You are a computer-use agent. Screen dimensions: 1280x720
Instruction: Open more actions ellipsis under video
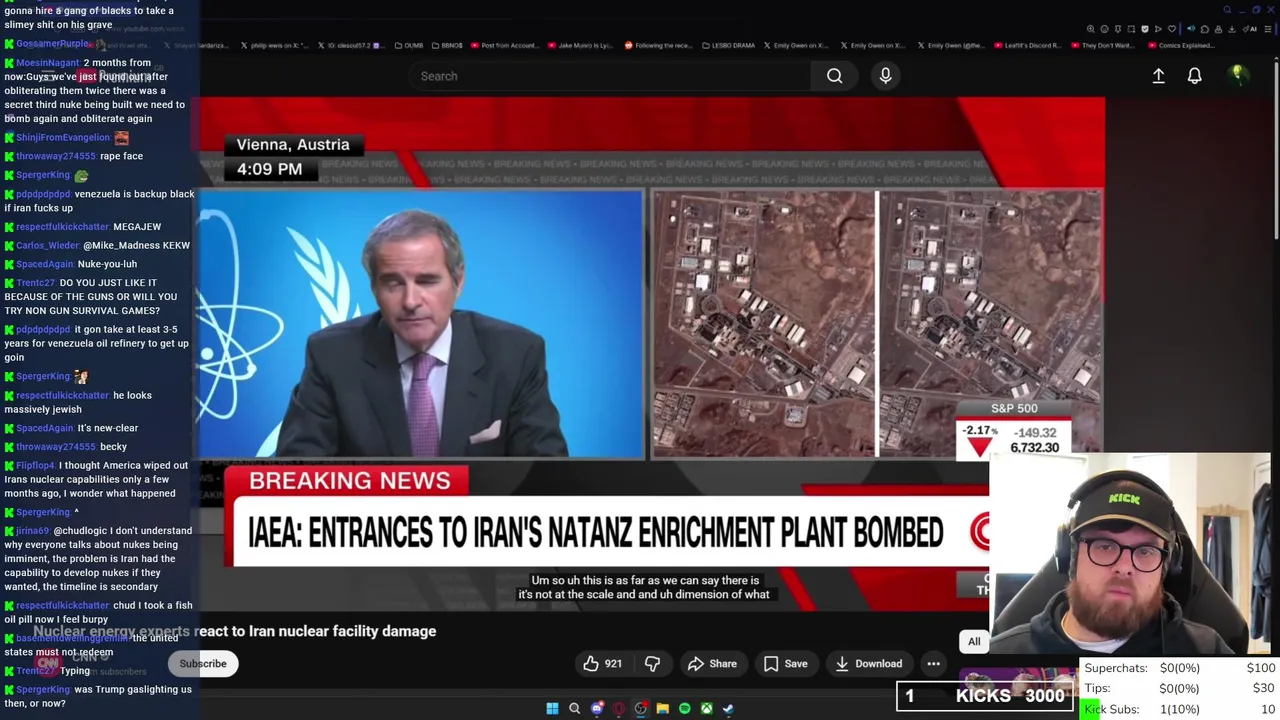pos(933,664)
